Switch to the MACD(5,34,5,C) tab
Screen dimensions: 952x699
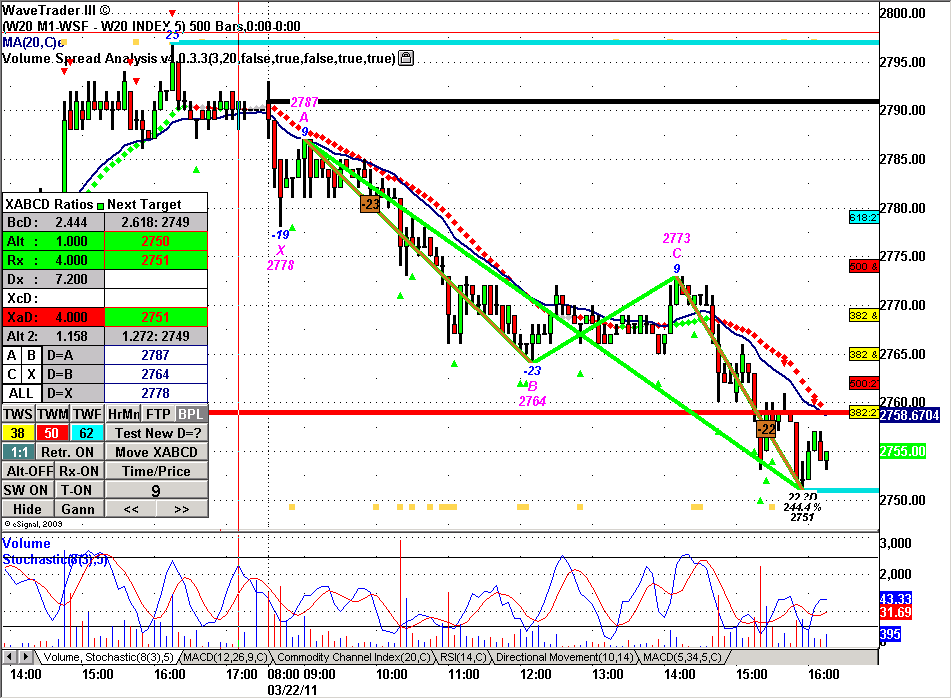coord(682,657)
